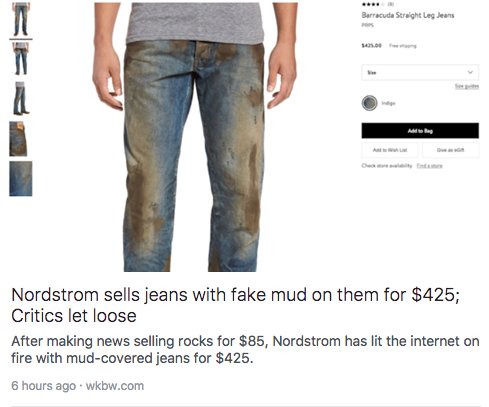The image size is (489, 407).
Task: Open the Nordstrom fake mud jeans headline
Action: 235,305
